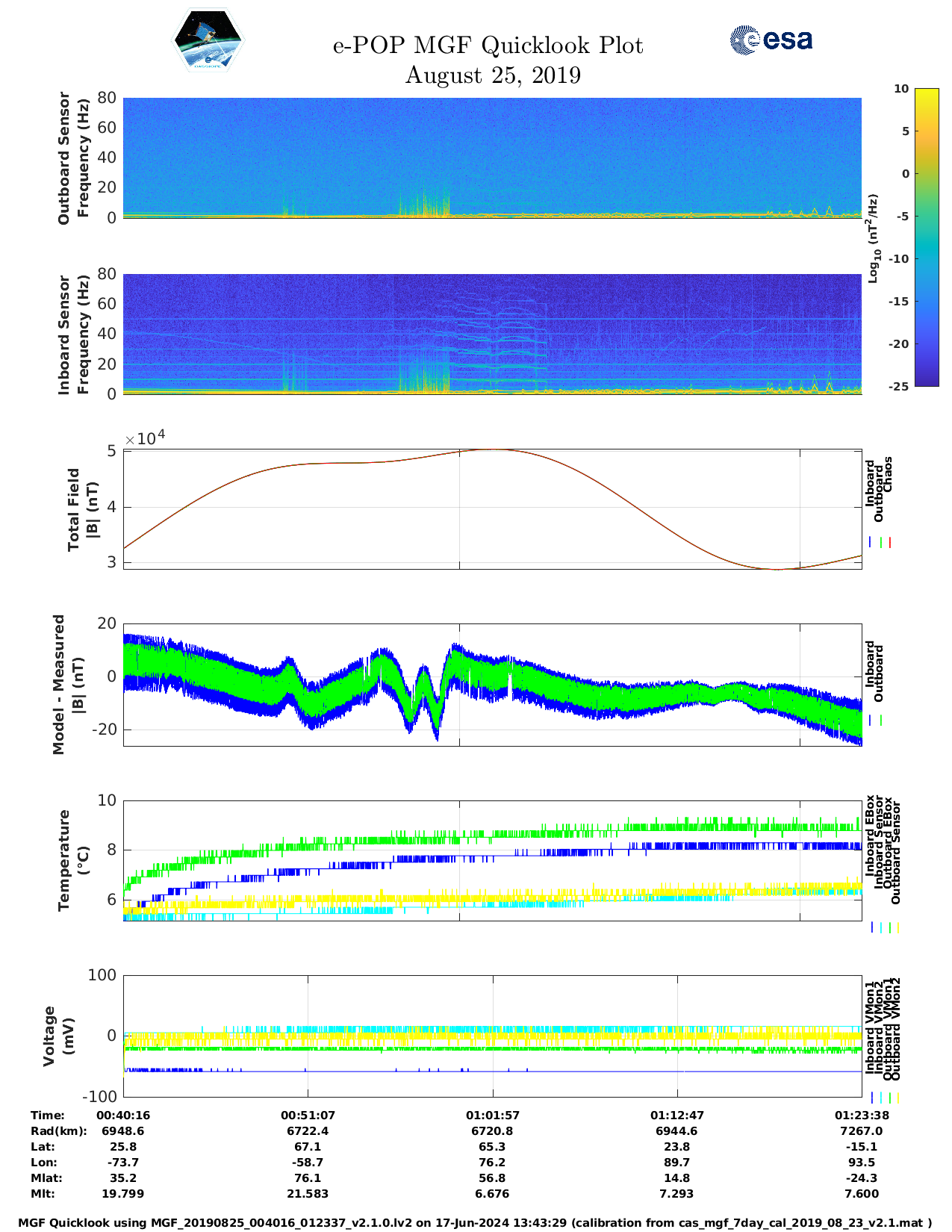
Task: Click the spectrogram colorbar gradient
Action: pos(926,237)
